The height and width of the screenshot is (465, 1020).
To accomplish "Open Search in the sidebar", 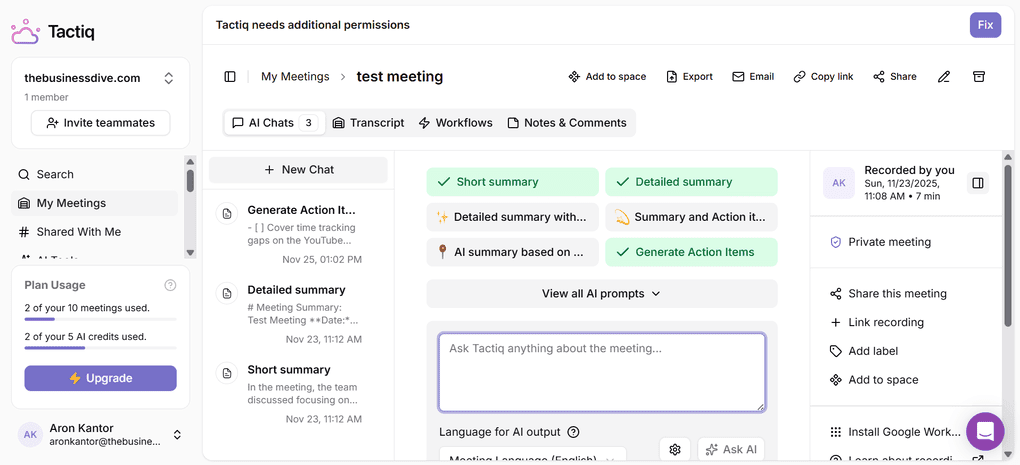I will (94, 174).
